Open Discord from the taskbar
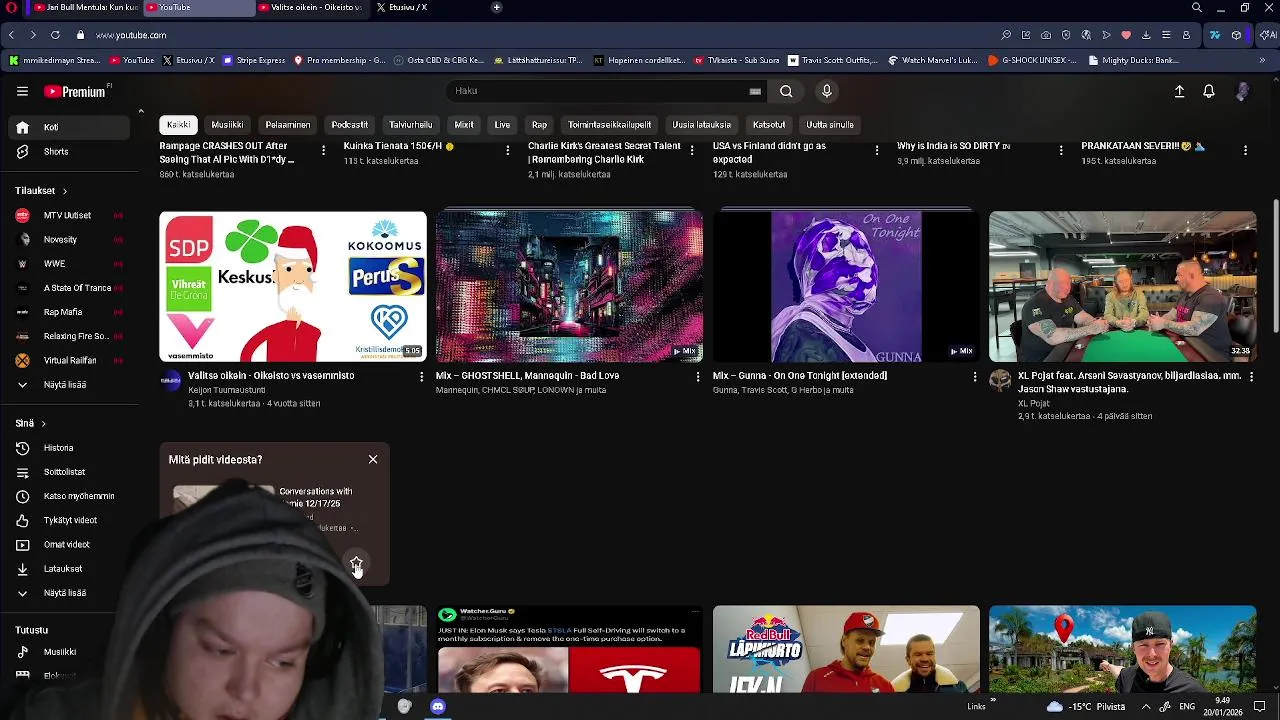This screenshot has height=720, width=1280. 438,706
